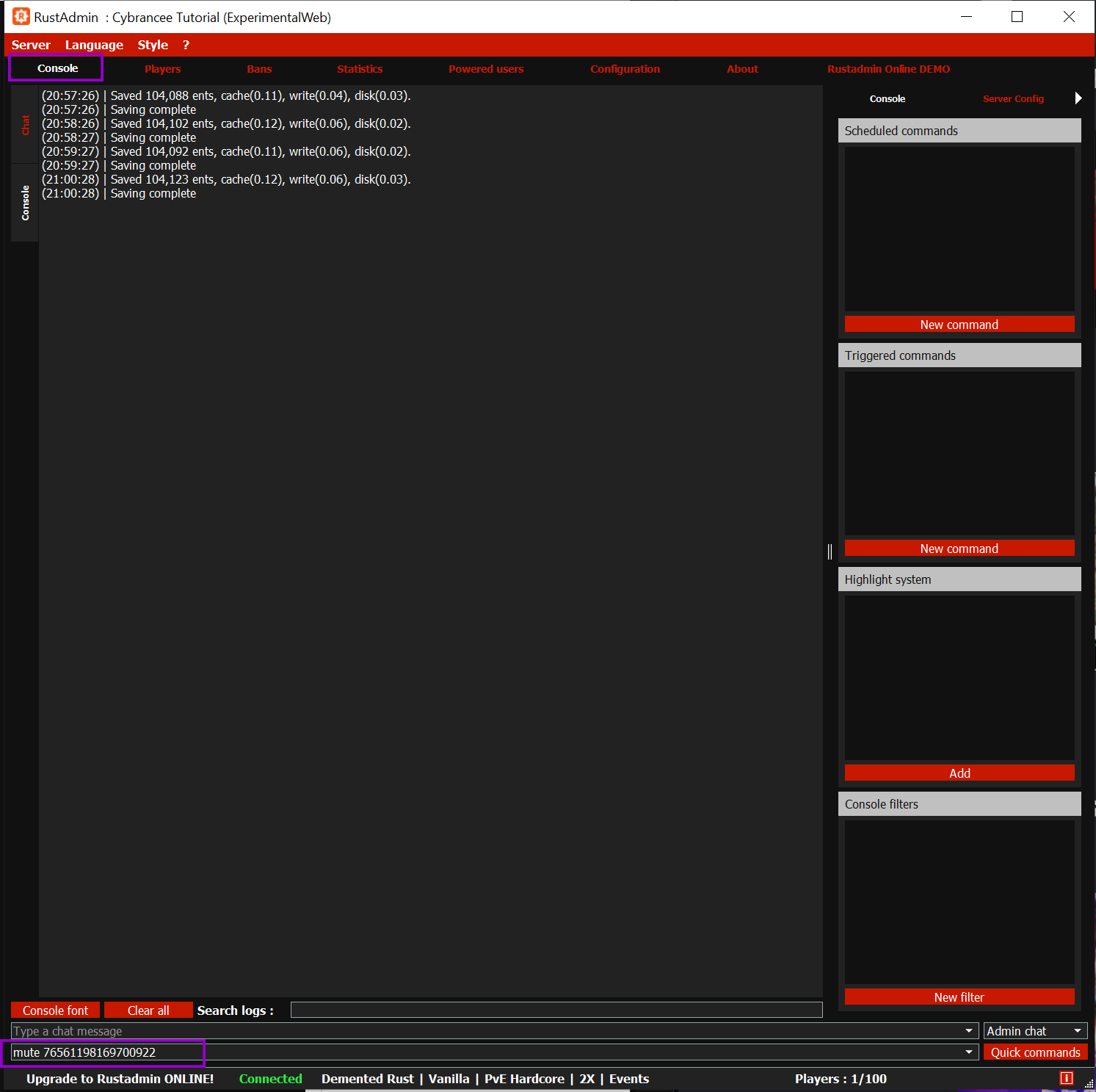The width and height of the screenshot is (1096, 1092).
Task: Open the Admin chat dropdown
Action: (x=1078, y=1031)
